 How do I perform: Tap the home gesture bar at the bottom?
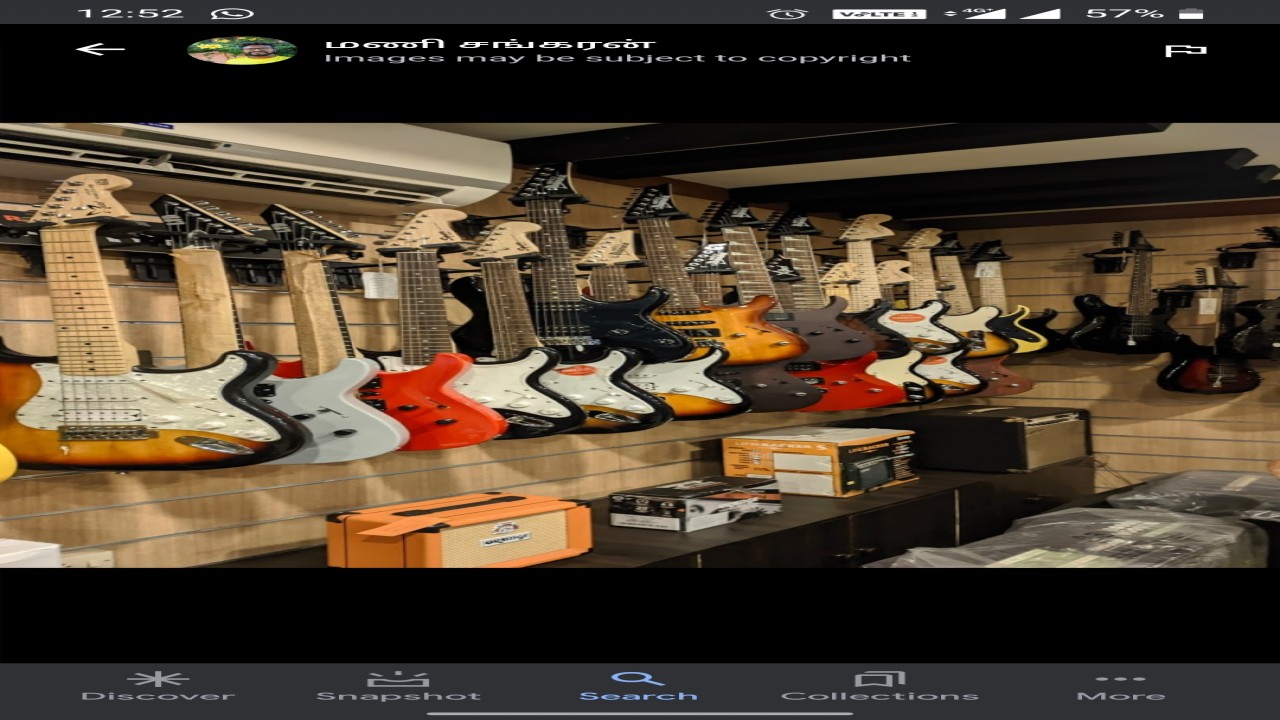640,713
